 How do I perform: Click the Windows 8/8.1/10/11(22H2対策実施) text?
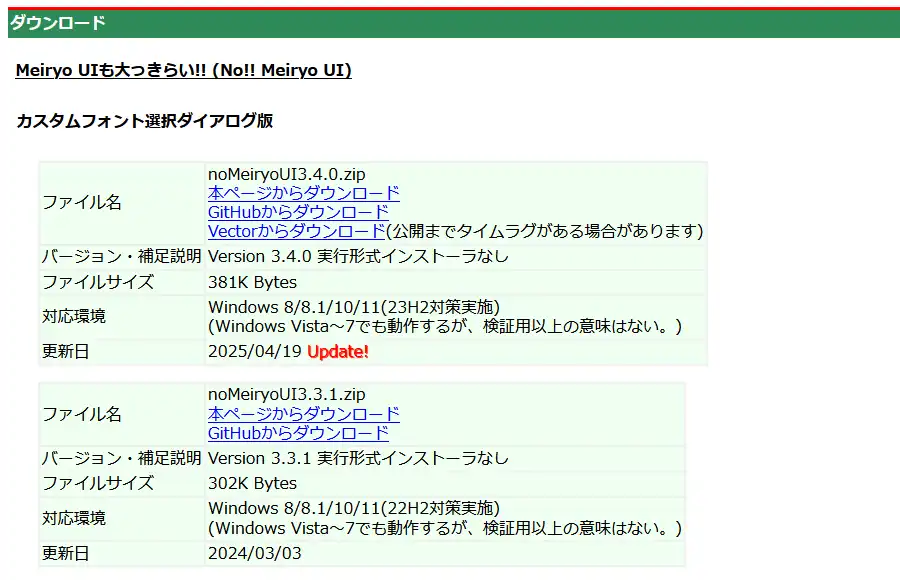pos(354,508)
